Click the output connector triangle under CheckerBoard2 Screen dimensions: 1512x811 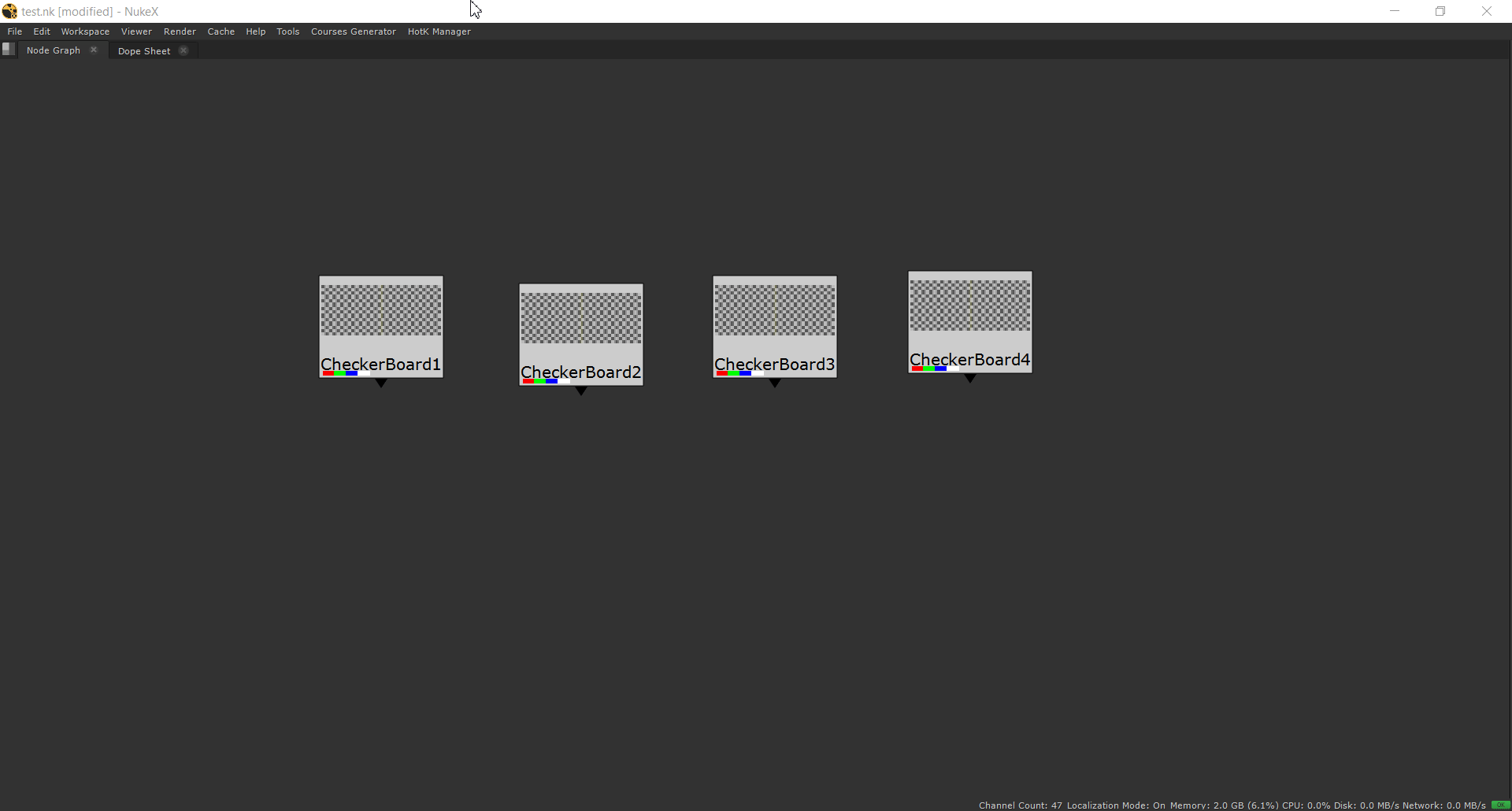tap(580, 391)
